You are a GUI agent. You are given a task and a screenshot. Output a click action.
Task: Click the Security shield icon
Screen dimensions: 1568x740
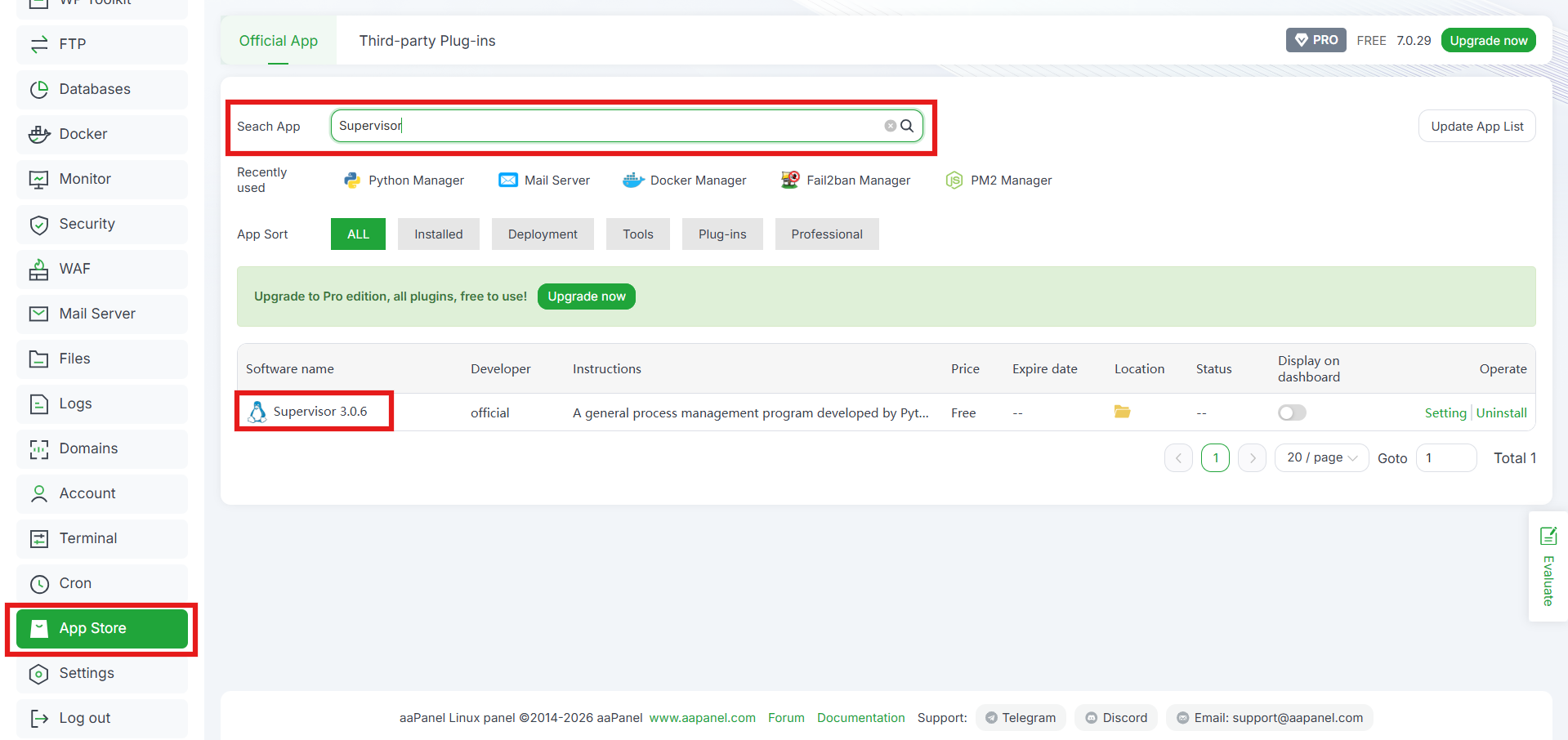(x=39, y=224)
